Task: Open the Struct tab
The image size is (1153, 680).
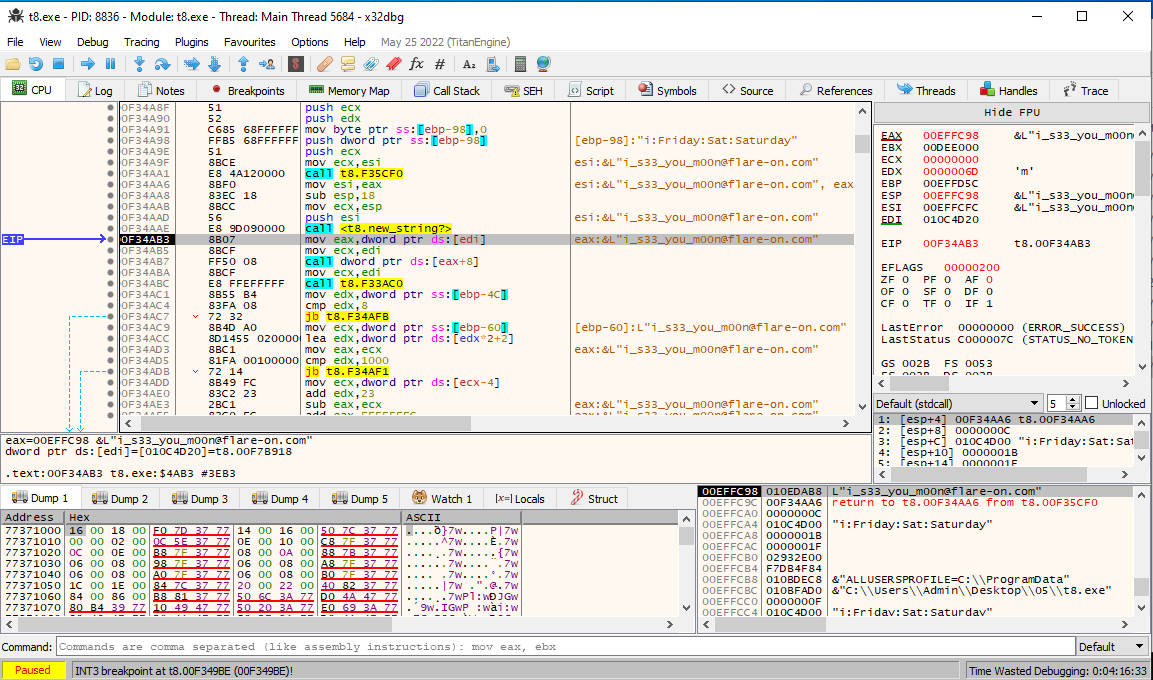Action: [594, 498]
